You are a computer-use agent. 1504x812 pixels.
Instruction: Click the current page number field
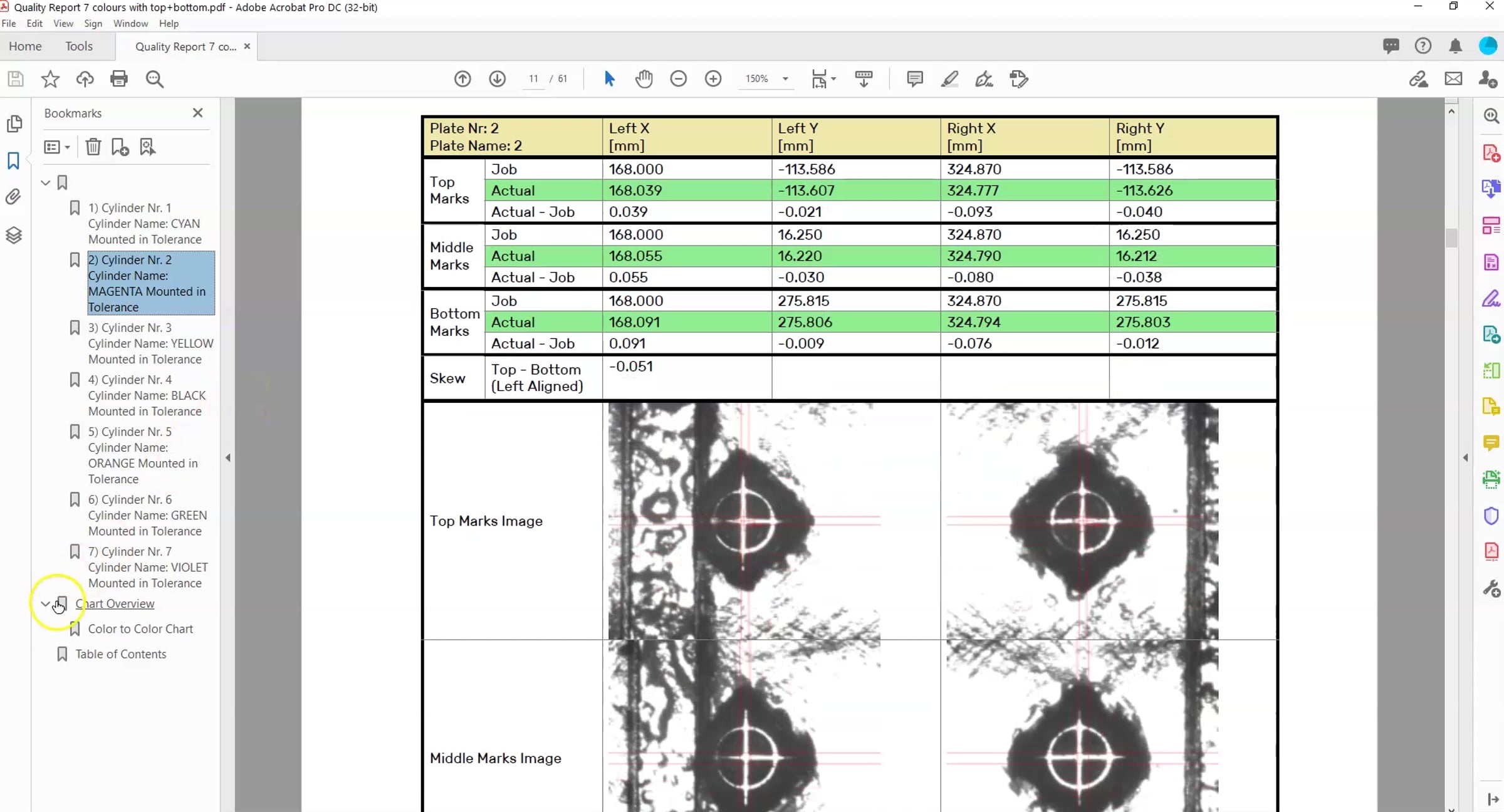point(533,79)
